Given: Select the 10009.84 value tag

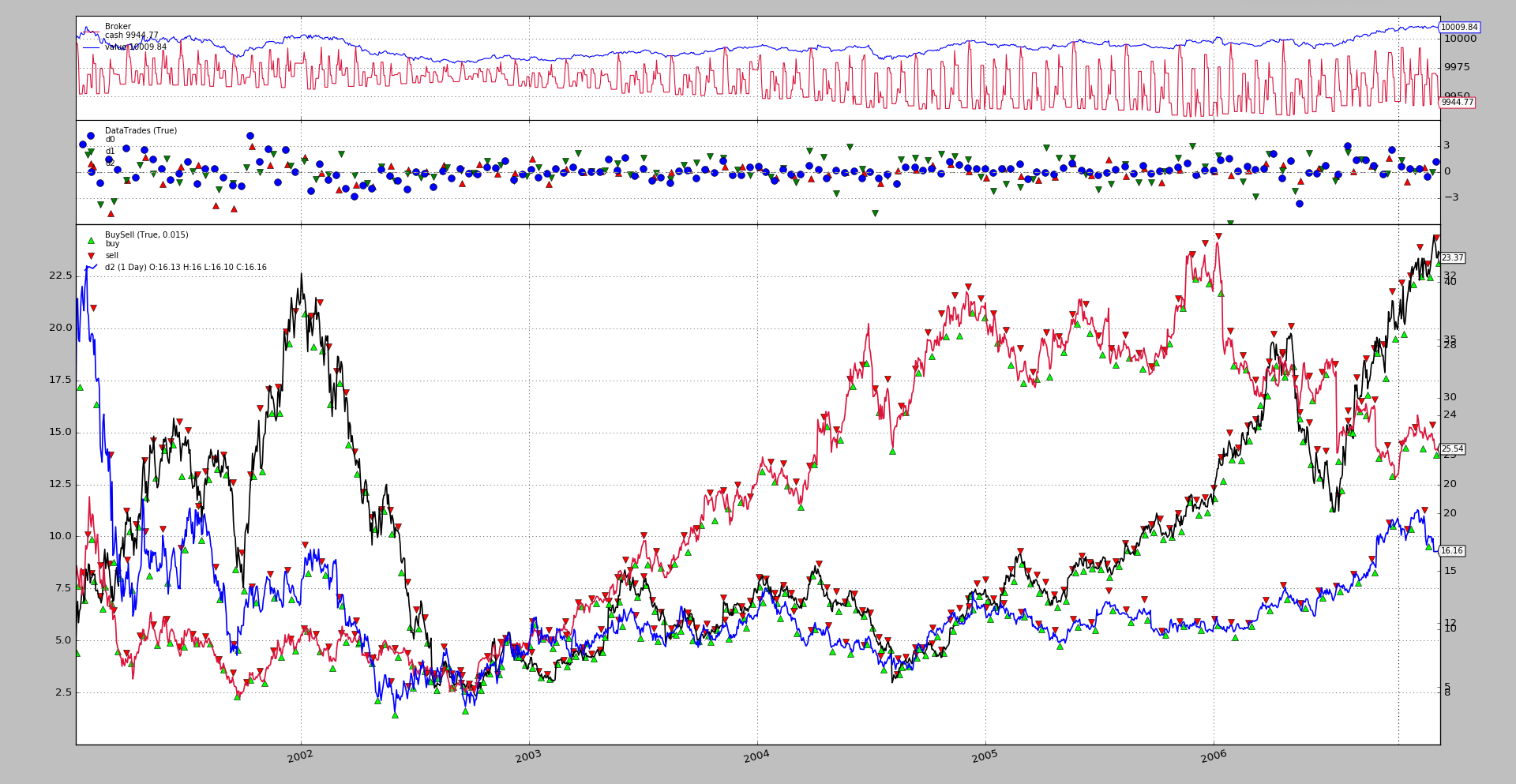Looking at the screenshot, I should 1458,28.
